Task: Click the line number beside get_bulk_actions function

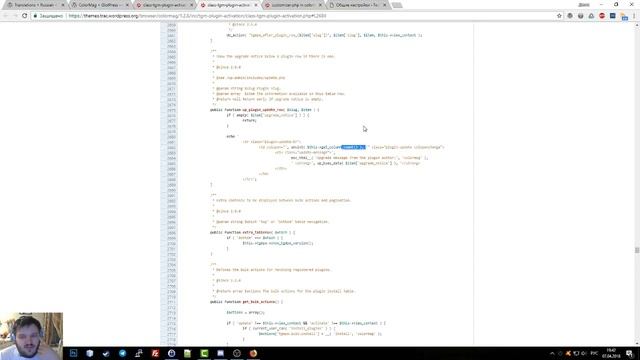Action: point(171,302)
